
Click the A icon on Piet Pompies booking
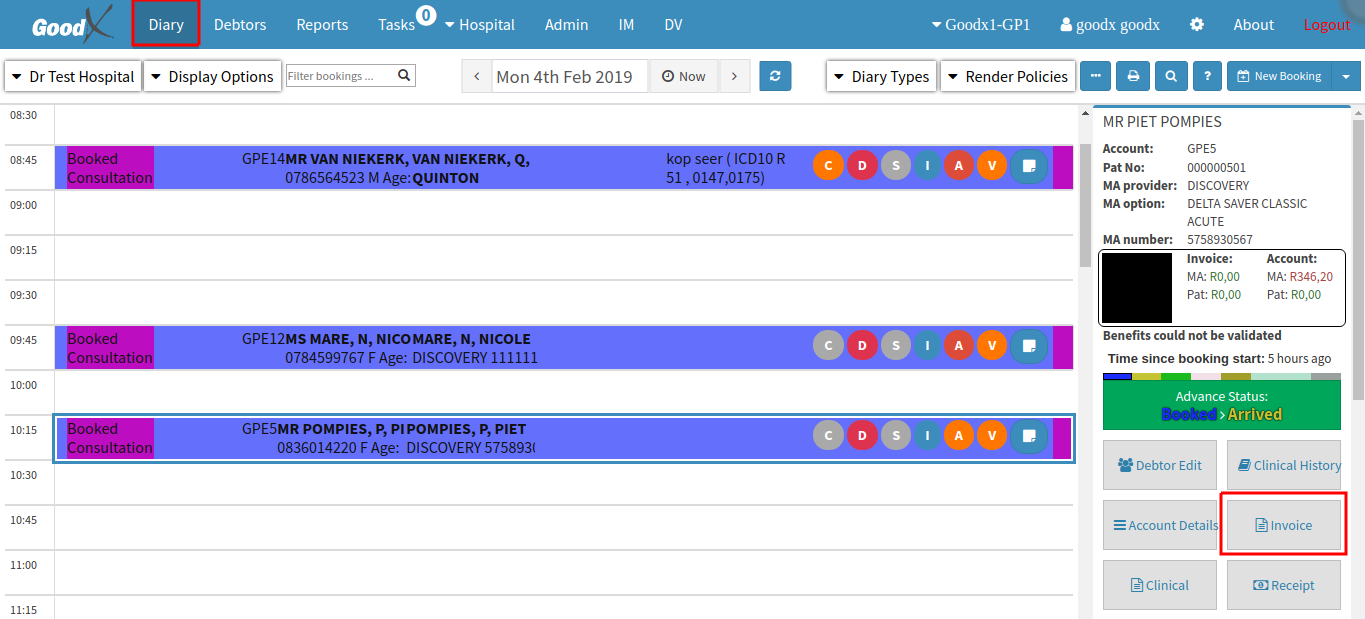[x=958, y=435]
